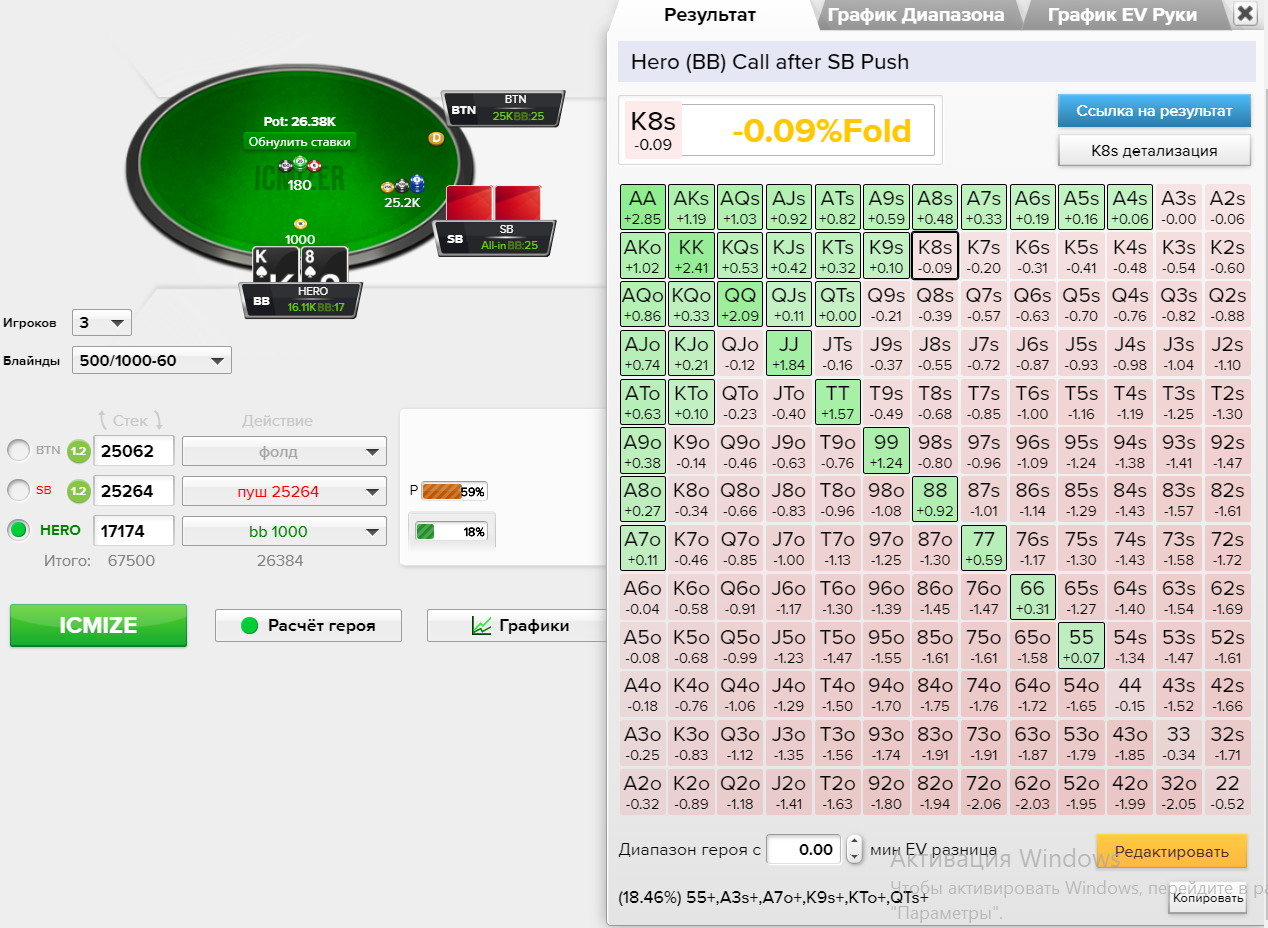The image size is (1268, 928).
Task: Click the HERO seat plate
Action: [300, 299]
